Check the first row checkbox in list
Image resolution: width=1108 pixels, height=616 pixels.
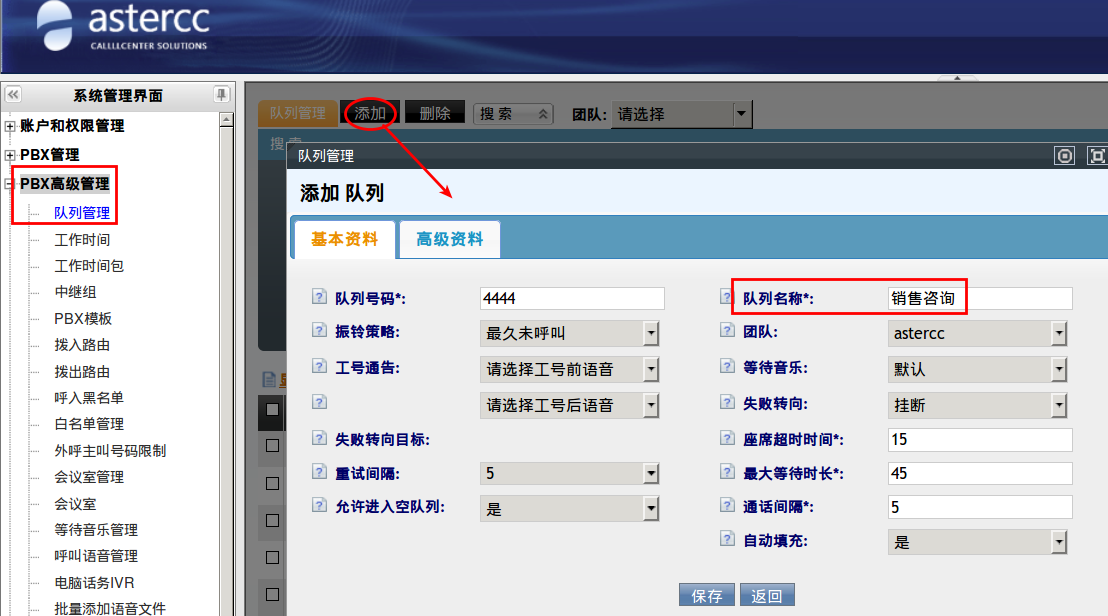pyautogui.click(x=272, y=445)
